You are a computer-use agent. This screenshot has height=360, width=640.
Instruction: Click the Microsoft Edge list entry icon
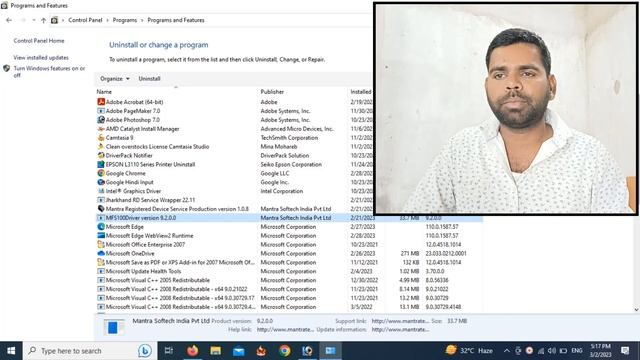click(x=101, y=227)
